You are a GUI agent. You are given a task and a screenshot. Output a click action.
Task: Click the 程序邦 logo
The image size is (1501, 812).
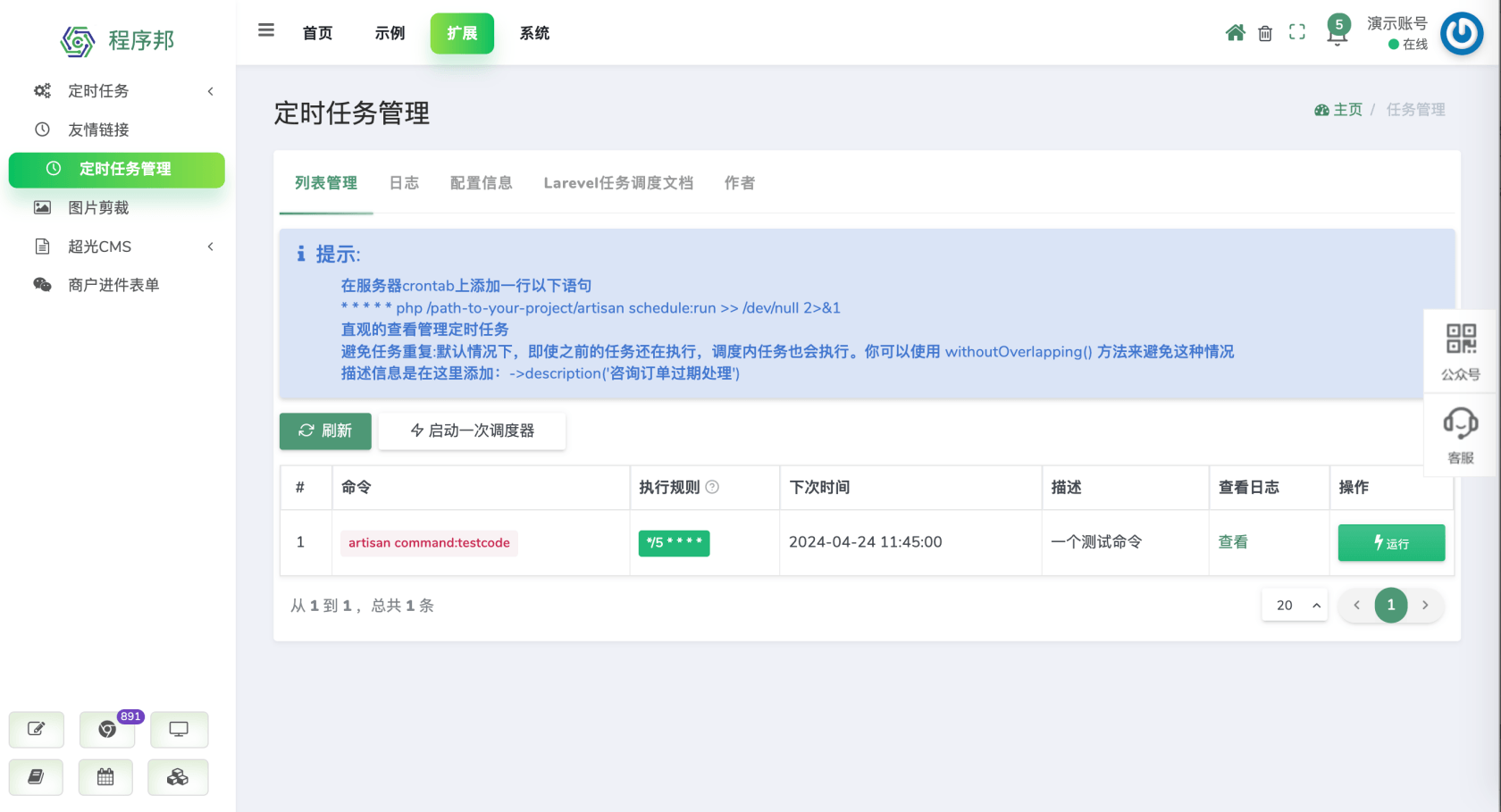(117, 41)
